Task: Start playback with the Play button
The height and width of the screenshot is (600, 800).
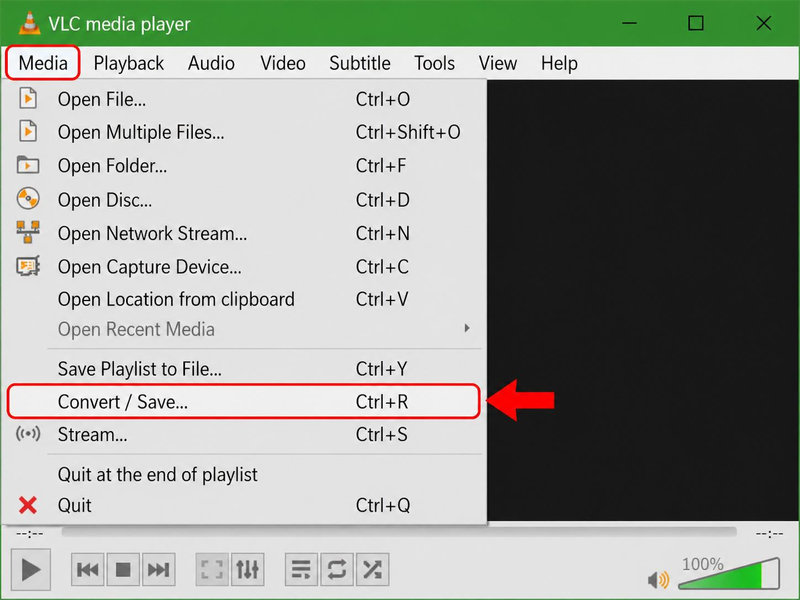Action: (x=31, y=569)
